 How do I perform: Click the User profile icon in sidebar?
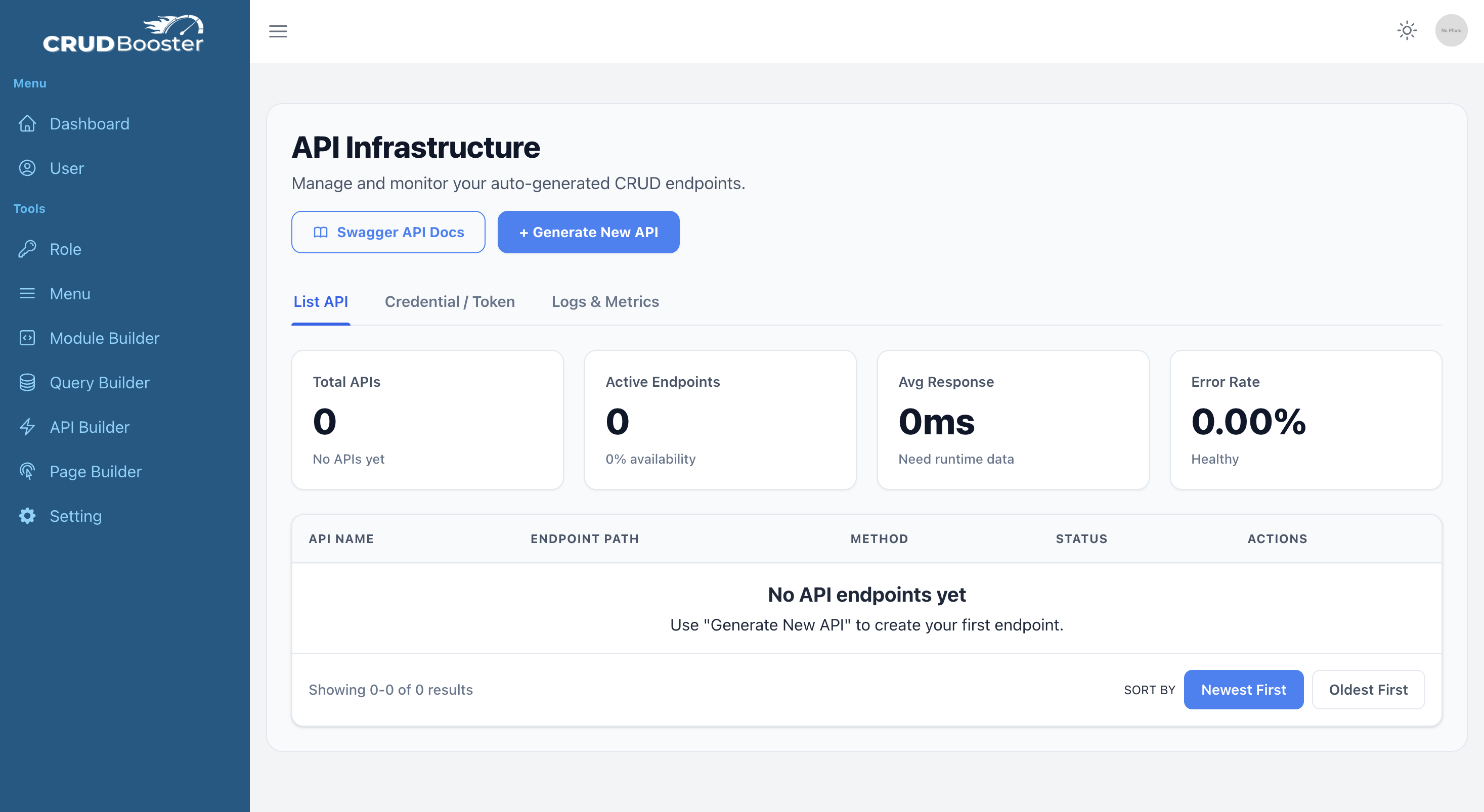pyautogui.click(x=27, y=168)
